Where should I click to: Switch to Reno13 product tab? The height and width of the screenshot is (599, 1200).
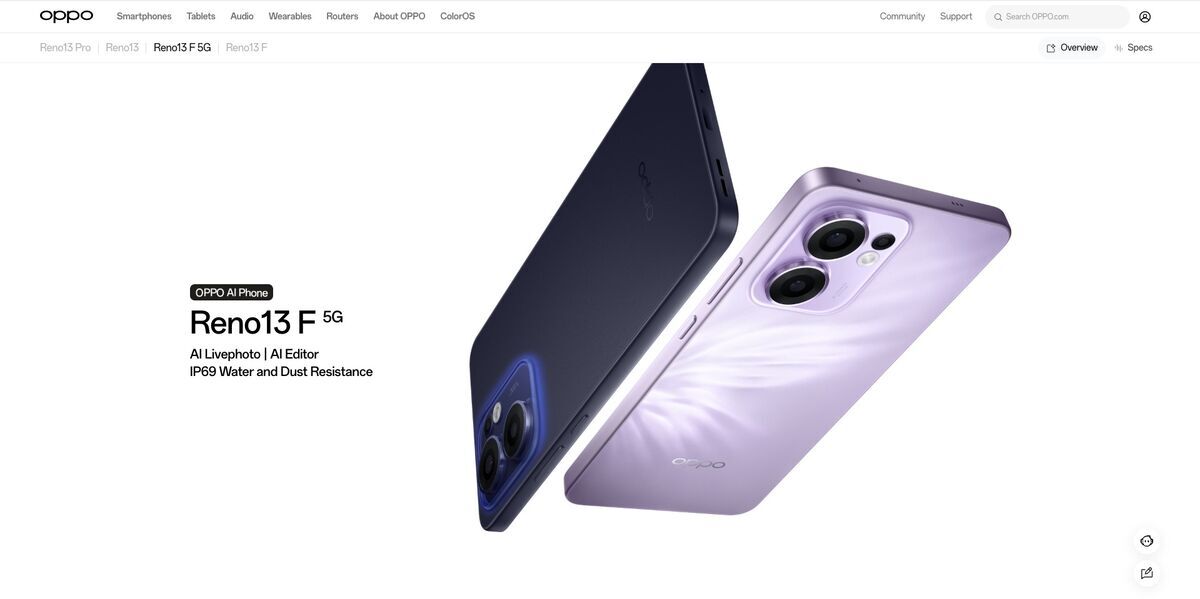coord(122,47)
